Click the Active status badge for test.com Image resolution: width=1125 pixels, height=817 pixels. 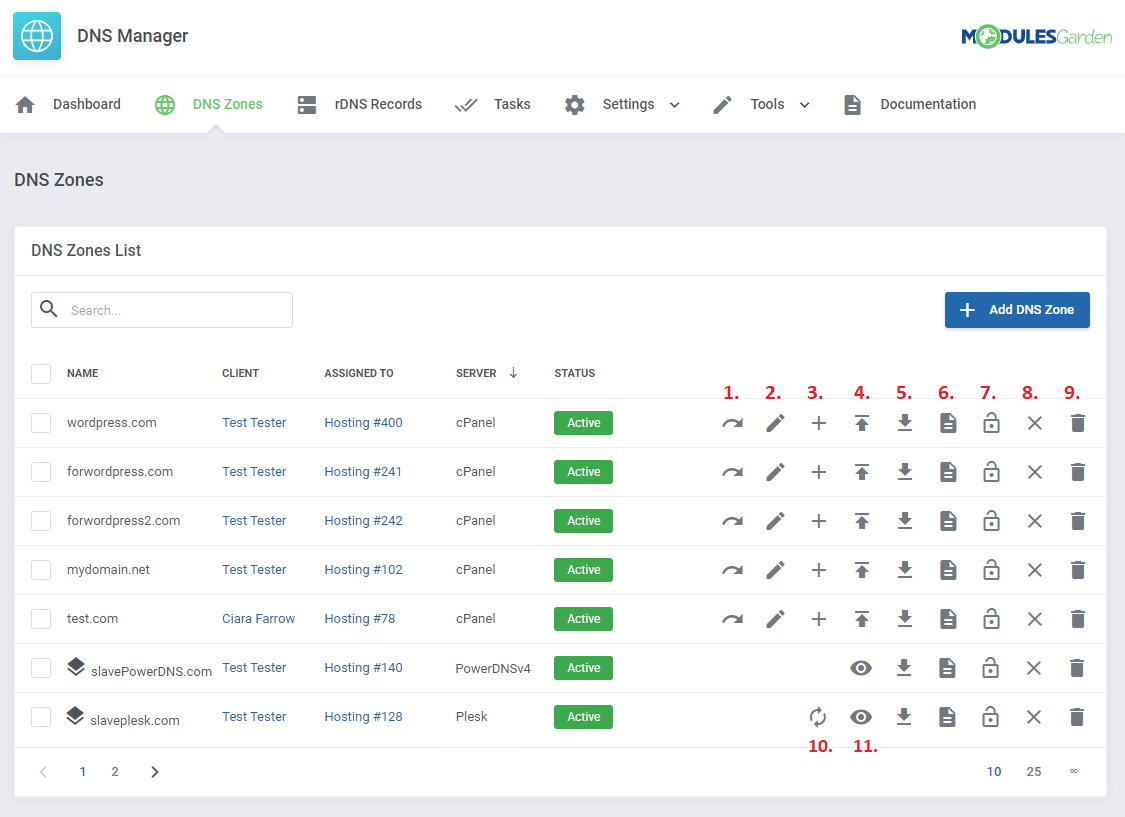click(583, 619)
